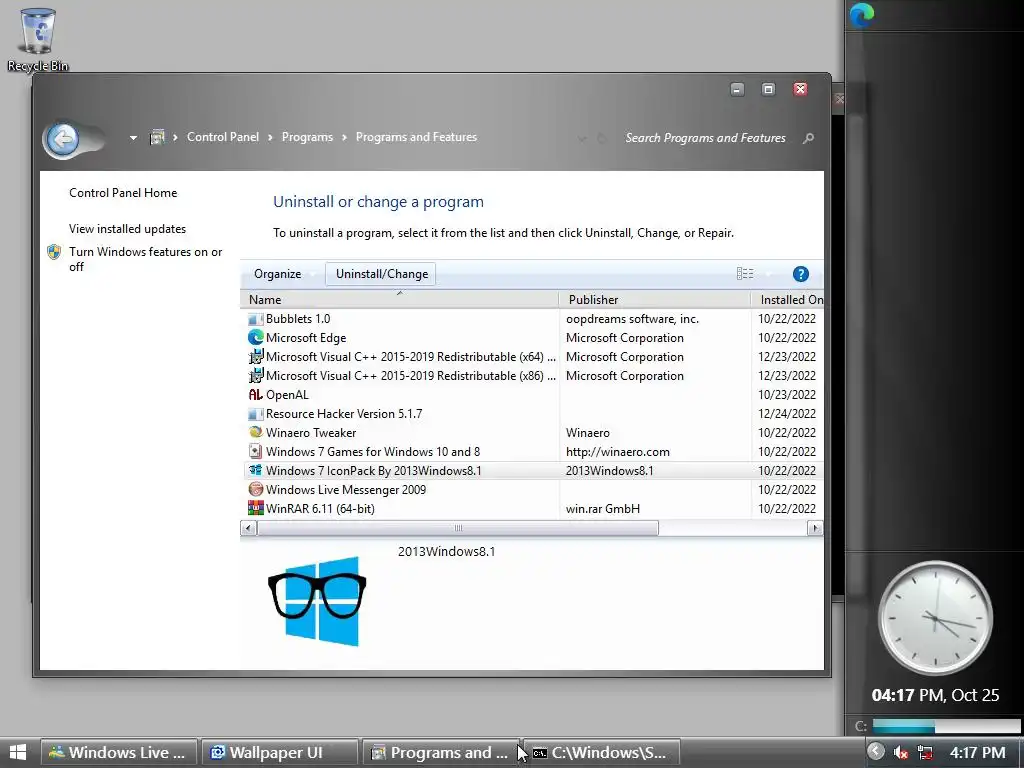This screenshot has height=768, width=1024.
Task: Click the Uninstall/Change button
Action: tap(381, 274)
